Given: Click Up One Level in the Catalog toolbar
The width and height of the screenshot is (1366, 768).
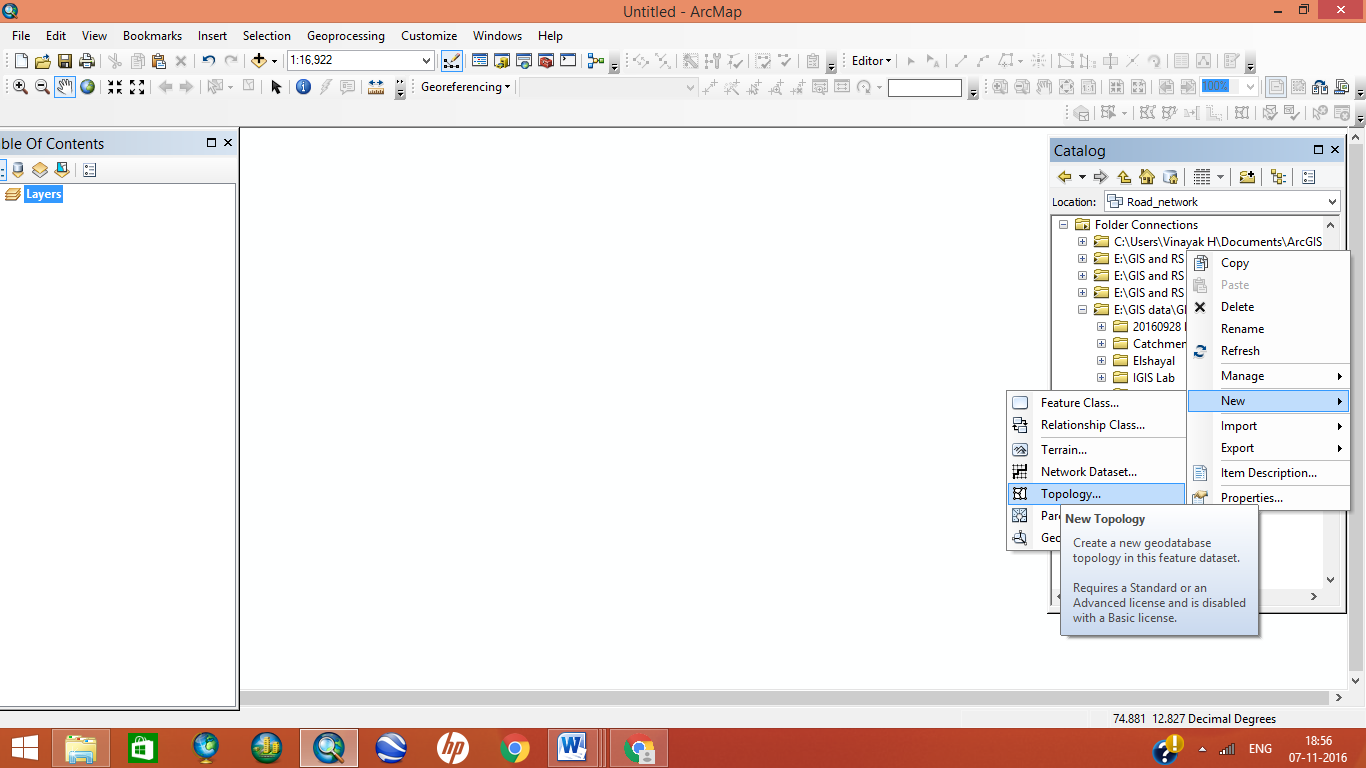Looking at the screenshot, I should point(1122,176).
